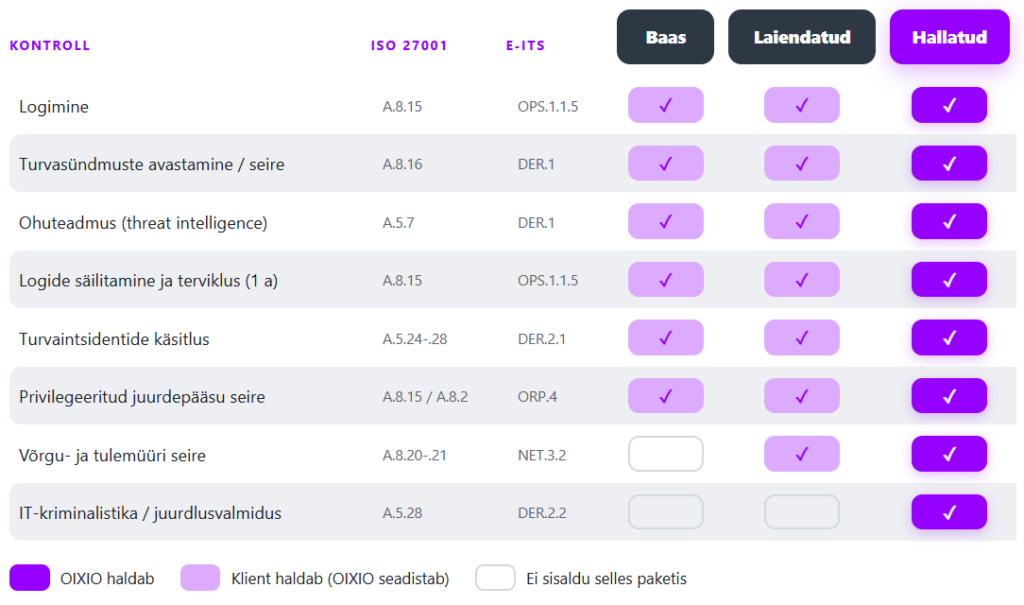Click Võrgu- ja tulemüüri seire Laiendatud checkmark
Viewport: 1024px width, 605px height.
point(801,454)
